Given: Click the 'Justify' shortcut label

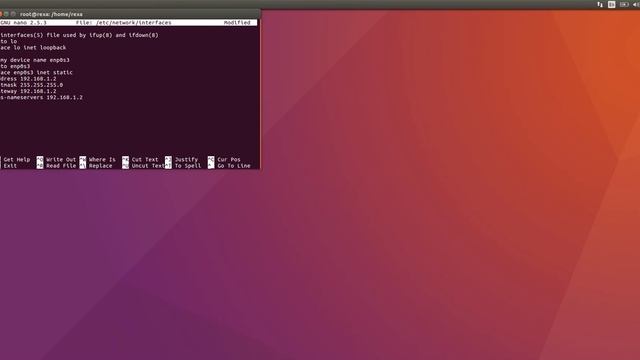Looking at the screenshot, I should (x=186, y=160).
